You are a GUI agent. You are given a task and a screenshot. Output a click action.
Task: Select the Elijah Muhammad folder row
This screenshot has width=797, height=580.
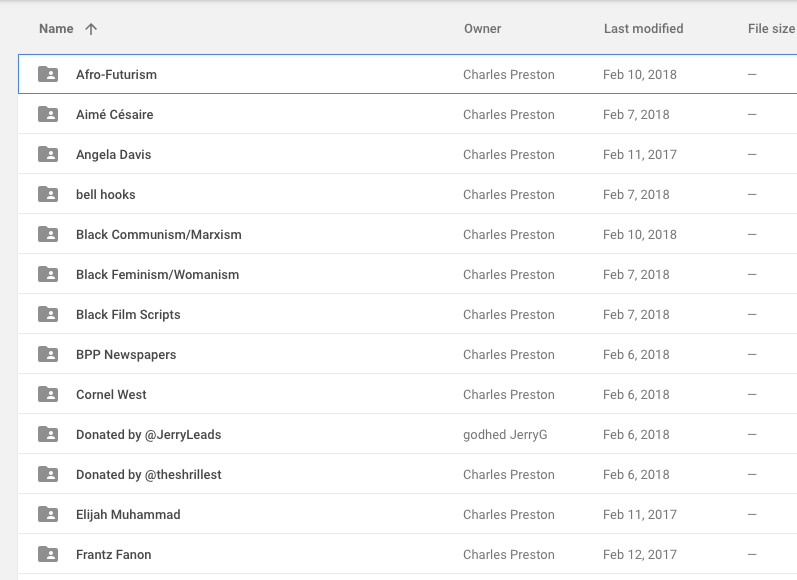[128, 514]
